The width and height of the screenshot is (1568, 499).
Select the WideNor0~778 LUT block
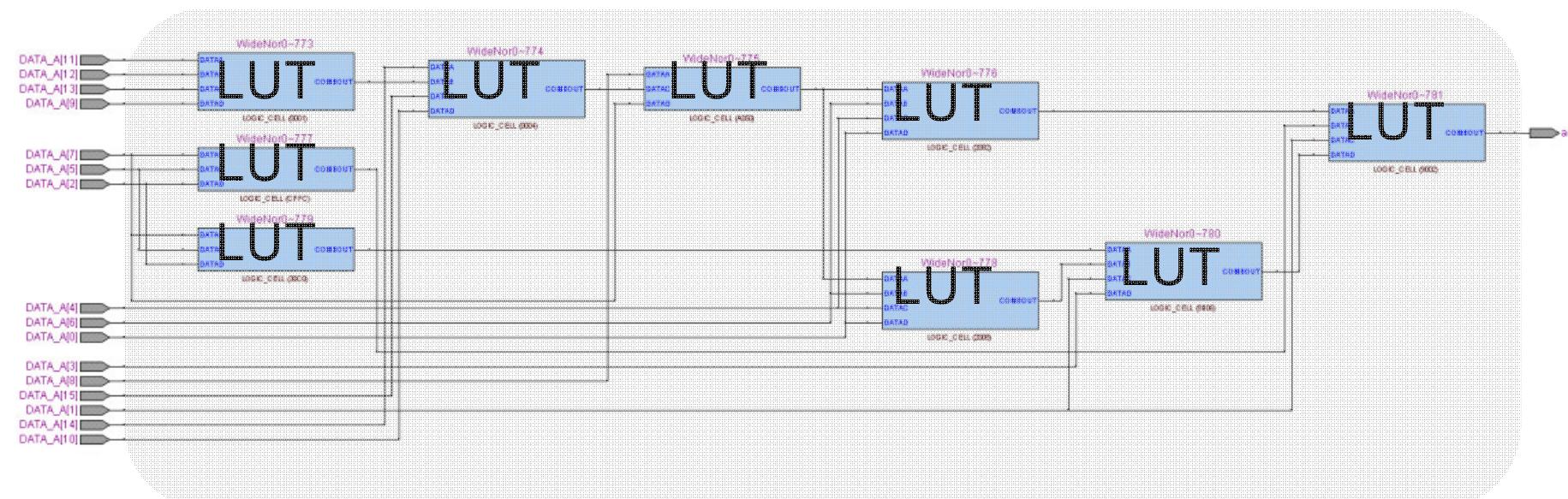click(x=960, y=300)
